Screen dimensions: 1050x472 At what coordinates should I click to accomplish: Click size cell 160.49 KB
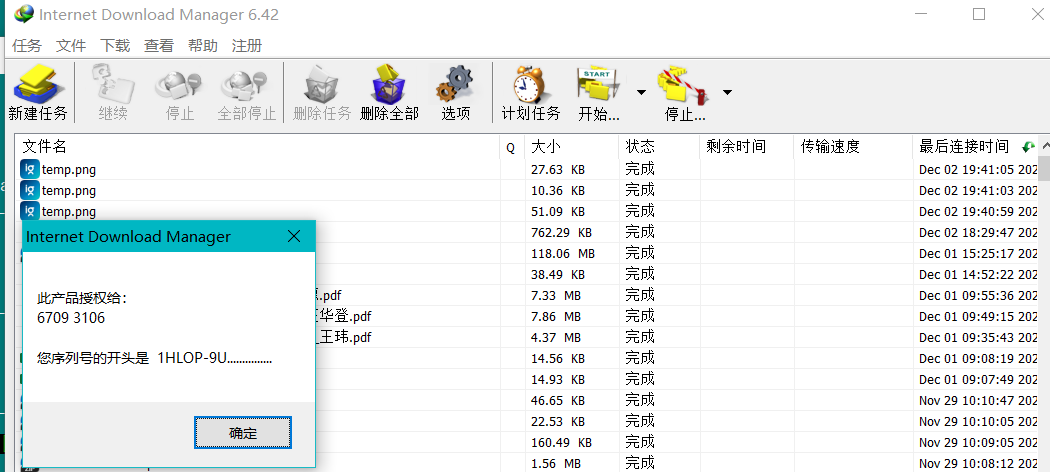(x=561, y=443)
